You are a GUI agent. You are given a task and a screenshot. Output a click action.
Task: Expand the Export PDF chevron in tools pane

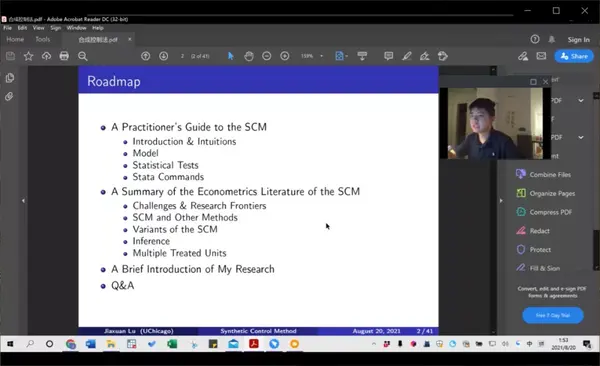click(x=581, y=100)
